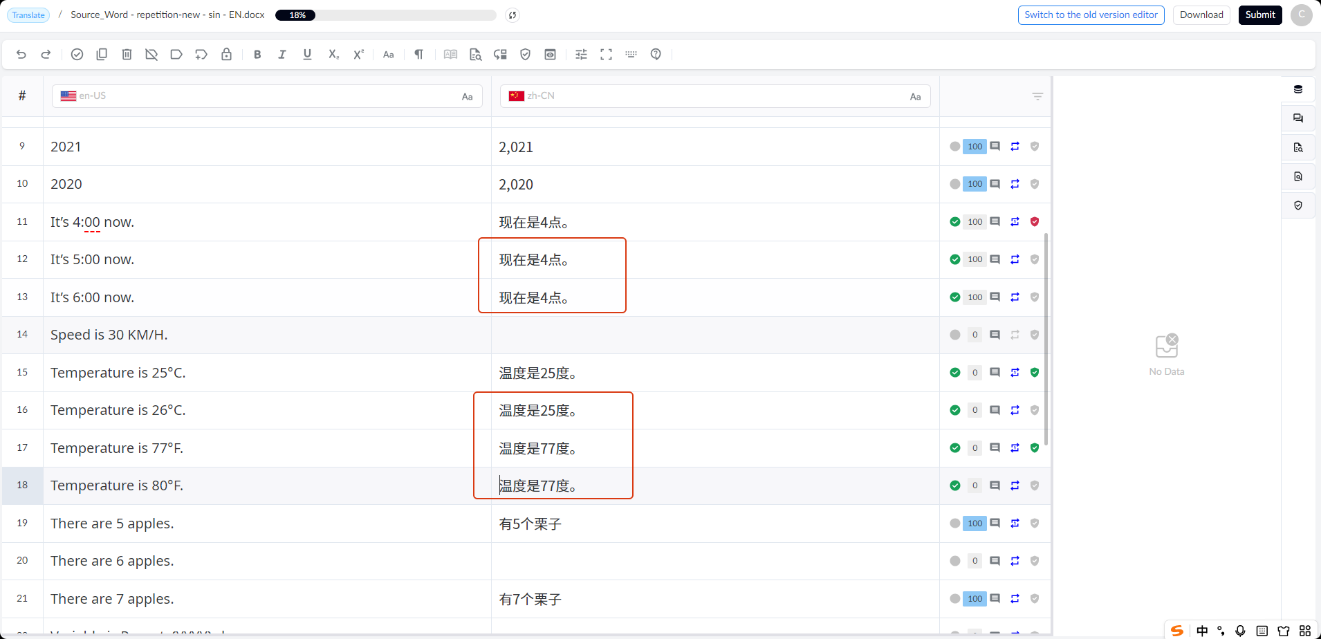The height and width of the screenshot is (639, 1321).
Task: Toggle confirmation status for row 9
Action: coord(955,146)
